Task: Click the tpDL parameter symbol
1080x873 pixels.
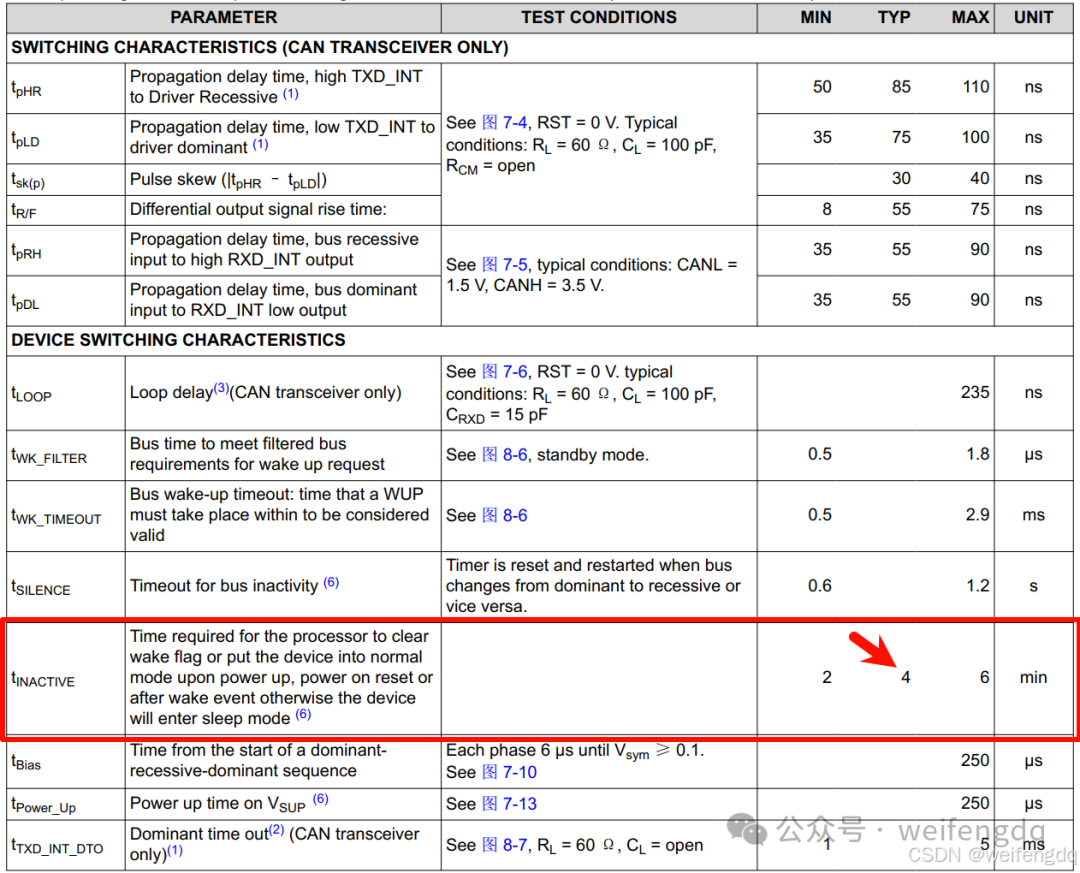Action: coord(25,302)
